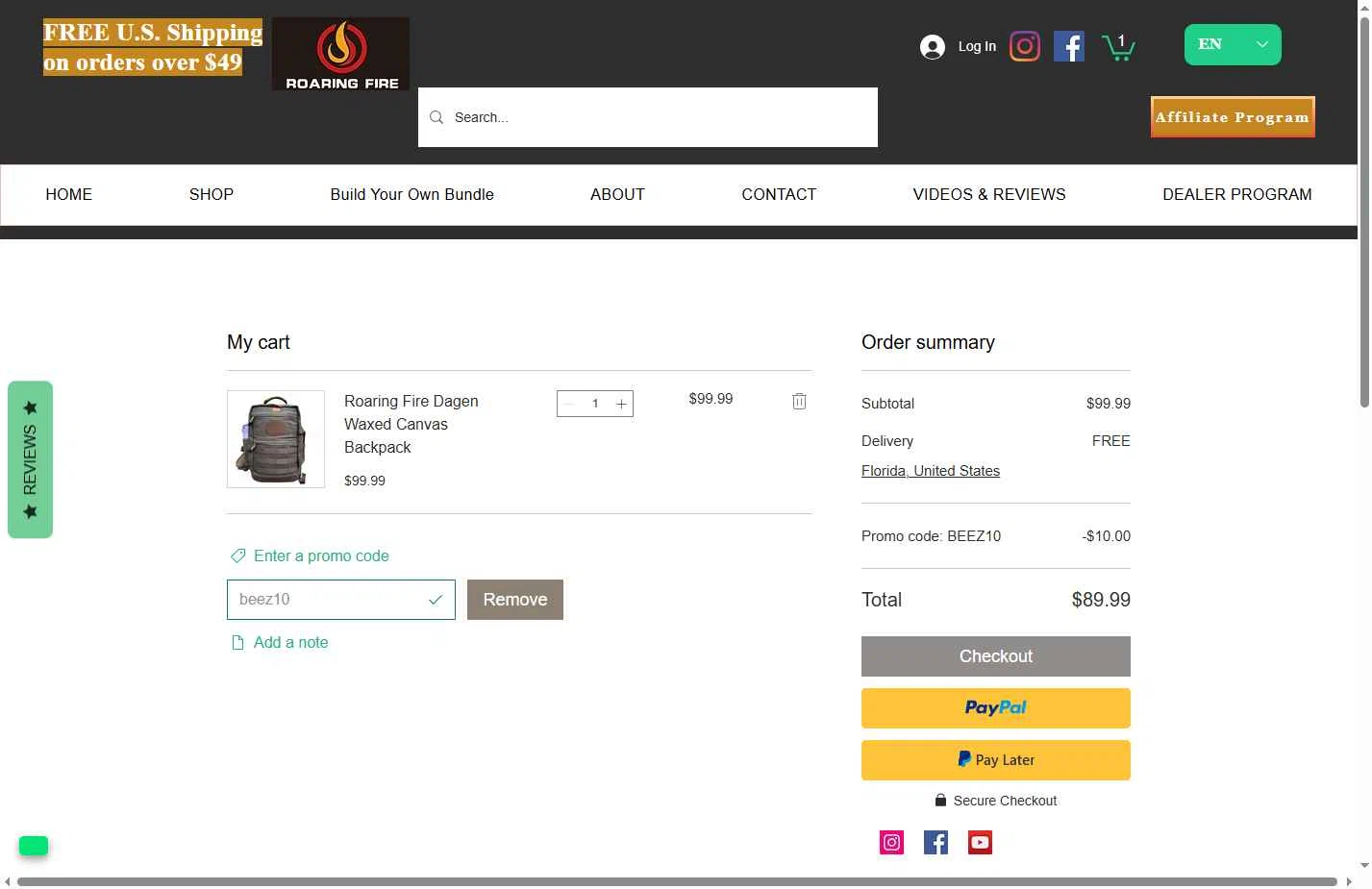Screen dimensions: 1372x889
Task: Open the Facebook icon below Secure Checkout
Action: [936, 843]
